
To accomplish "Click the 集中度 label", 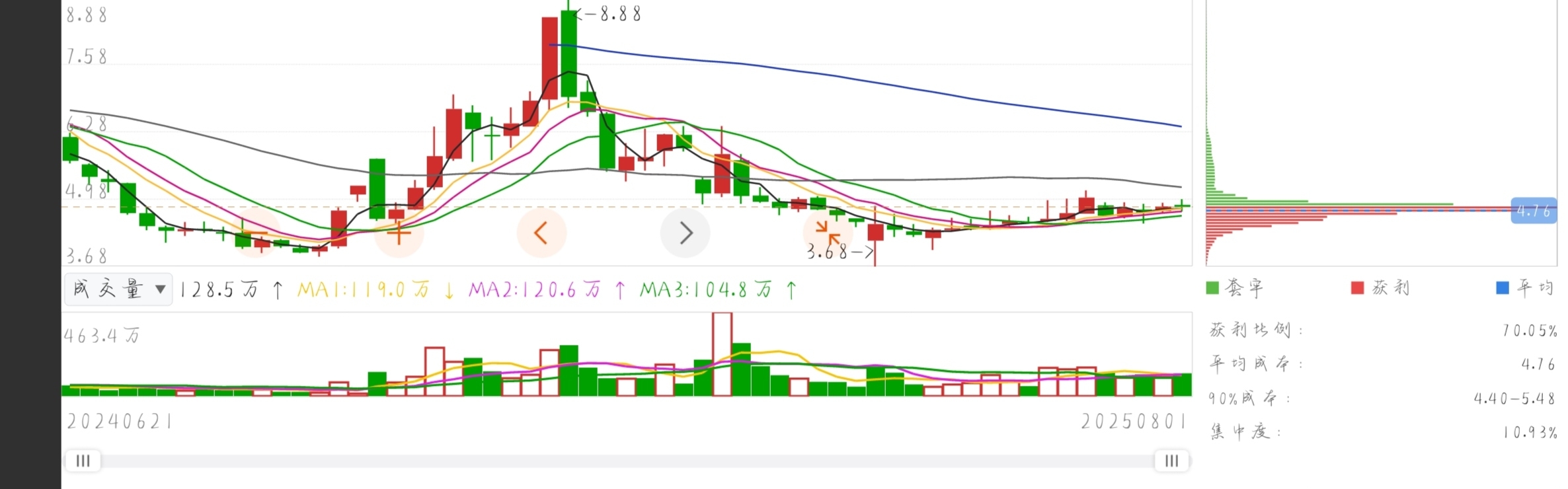I will click(1245, 432).
